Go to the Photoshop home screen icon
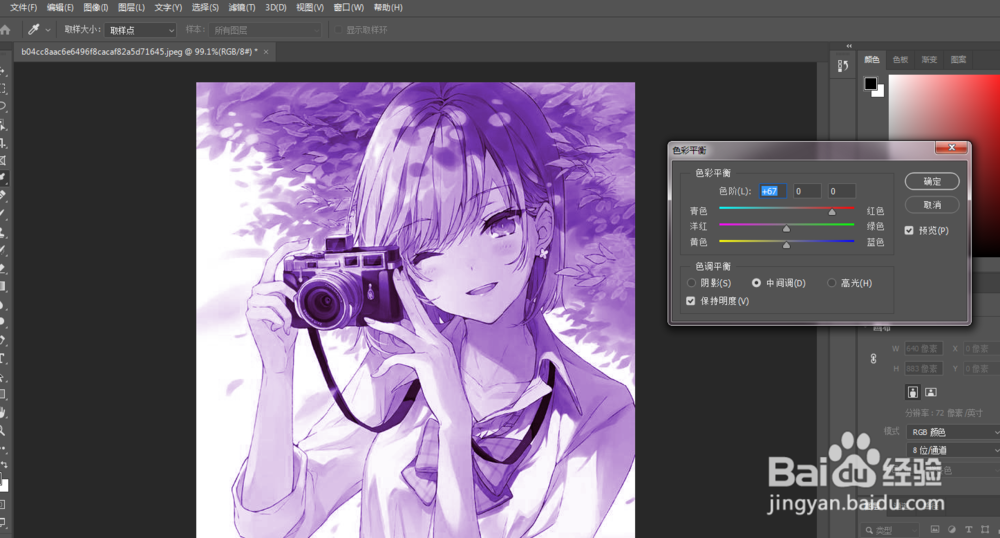 (5, 30)
